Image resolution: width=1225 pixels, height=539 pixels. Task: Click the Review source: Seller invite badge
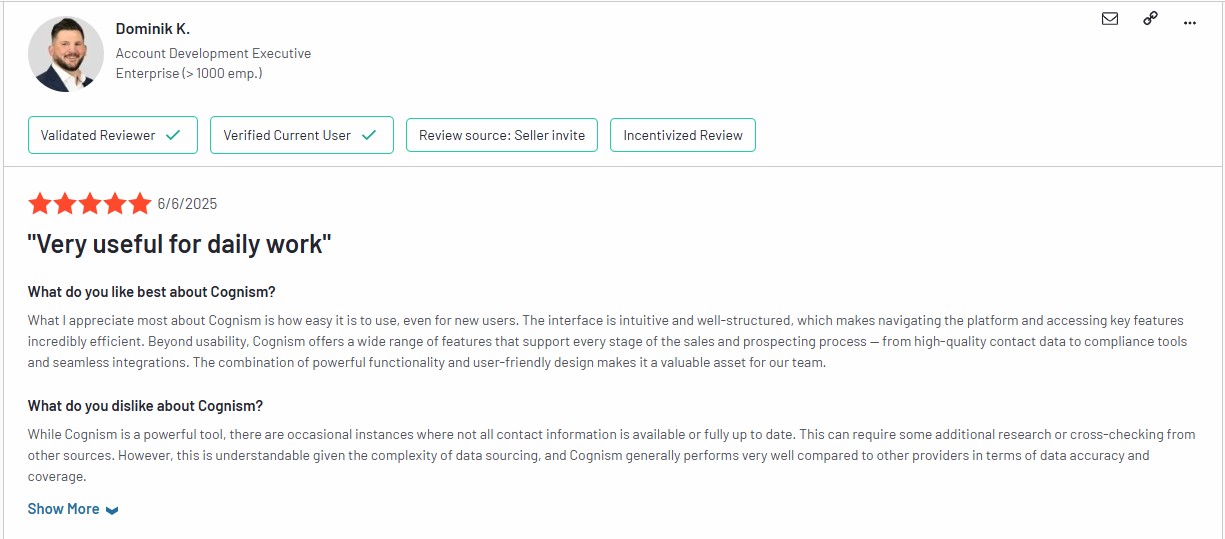[x=502, y=135]
